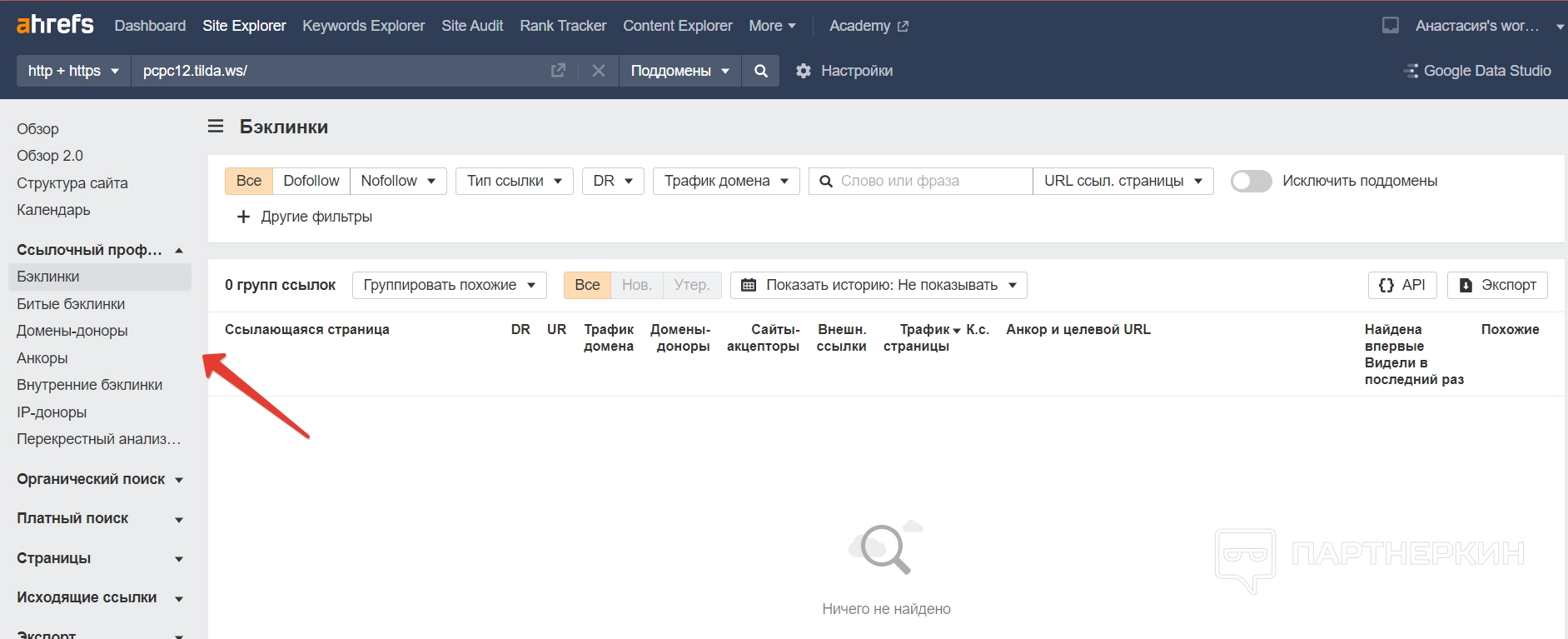
Task: Open Обзор 2.0 in sidebar
Action: [50, 156]
